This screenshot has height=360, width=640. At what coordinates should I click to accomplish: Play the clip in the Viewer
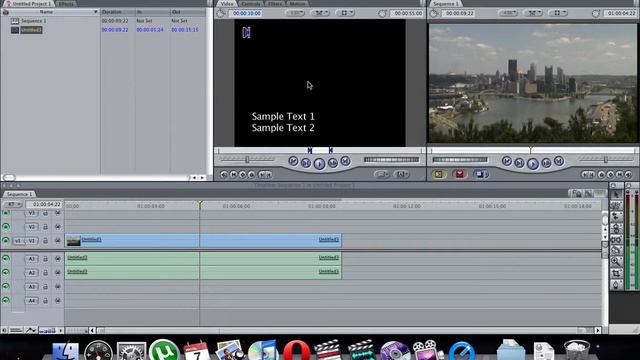coord(319,164)
